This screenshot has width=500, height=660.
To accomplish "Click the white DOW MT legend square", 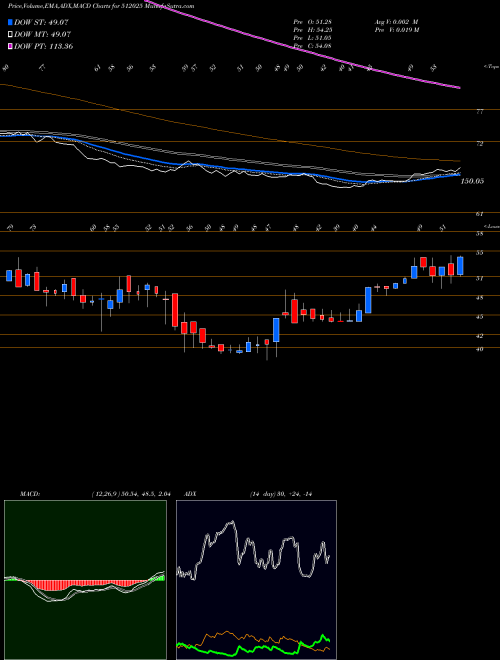I will coord(11,35).
